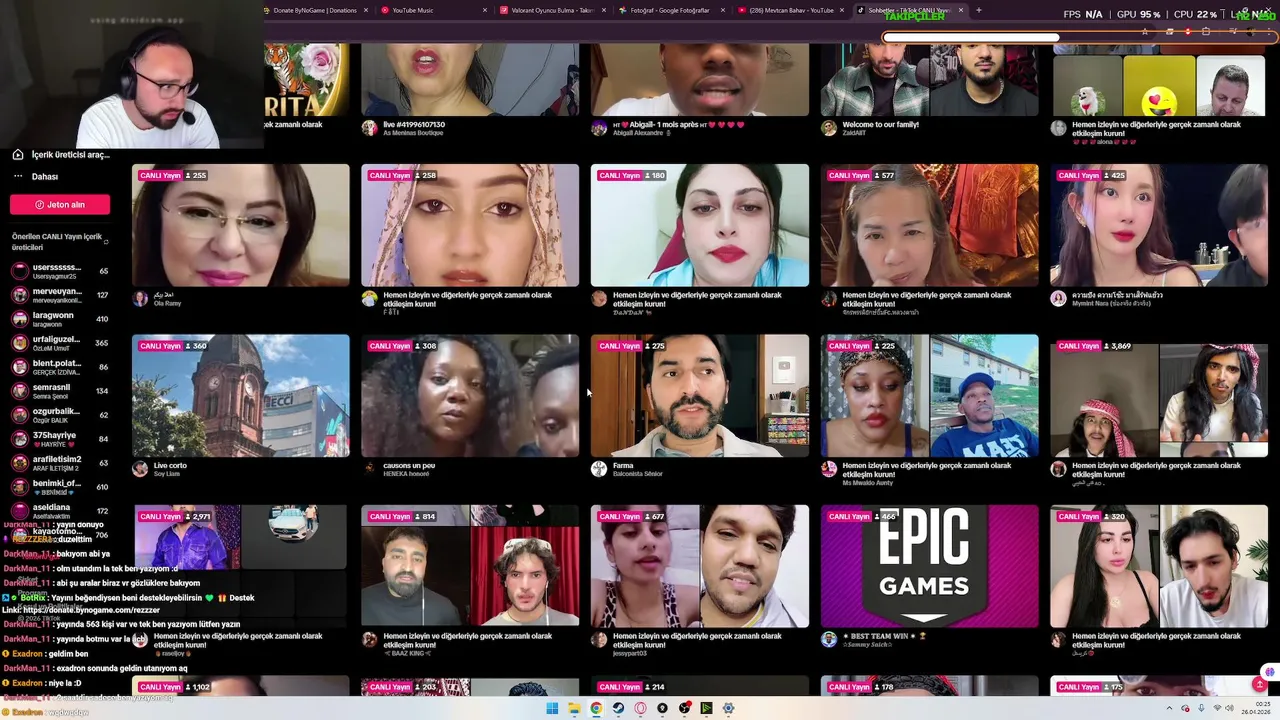The image size is (1280, 720).
Task: Open ozgurbalik suggested creator
Action: coord(58,415)
